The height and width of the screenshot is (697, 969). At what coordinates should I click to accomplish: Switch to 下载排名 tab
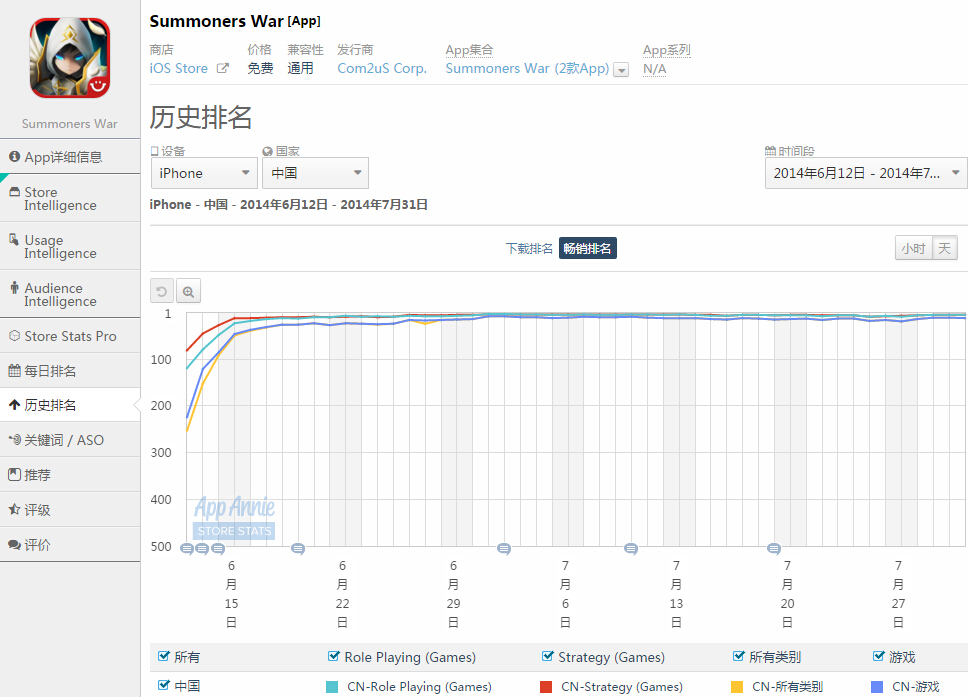tap(529, 248)
